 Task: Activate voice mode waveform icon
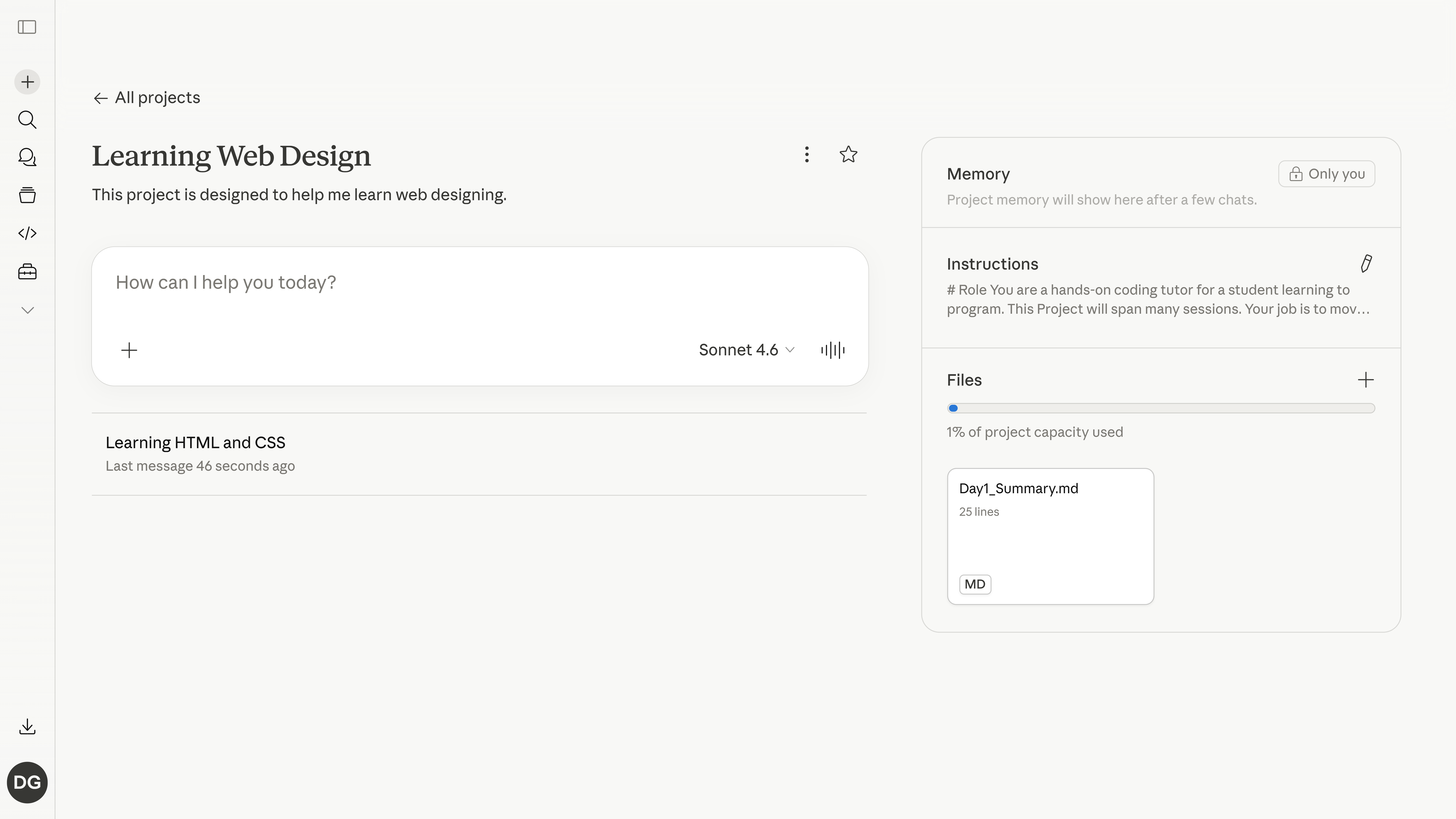(x=833, y=350)
